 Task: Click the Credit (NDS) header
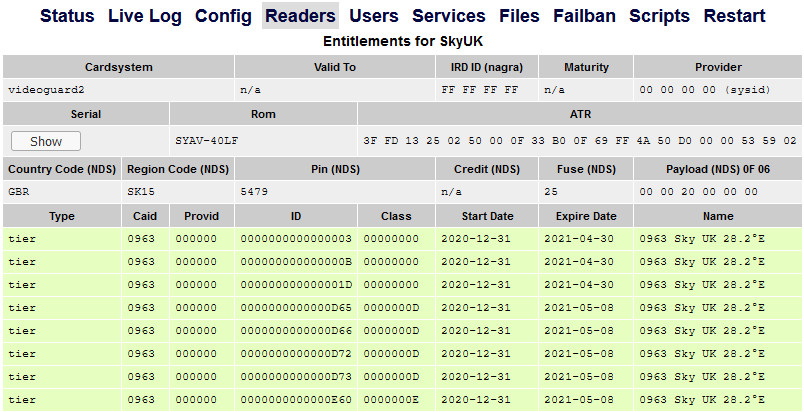[487, 169]
